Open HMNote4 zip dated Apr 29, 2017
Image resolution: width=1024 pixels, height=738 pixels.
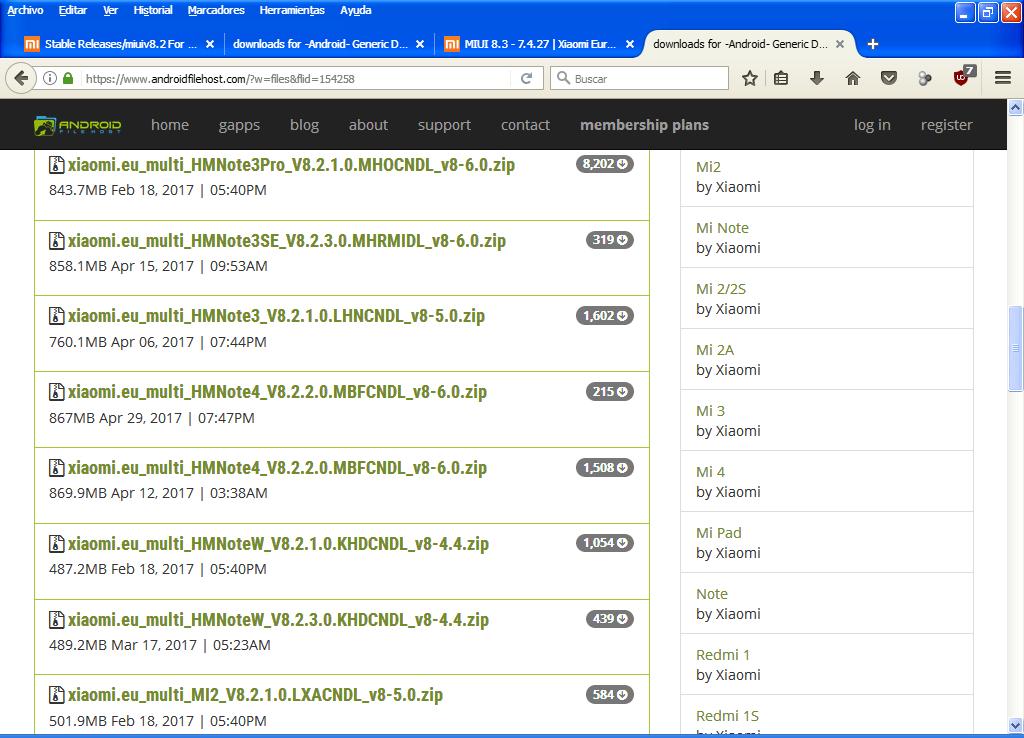coord(278,392)
